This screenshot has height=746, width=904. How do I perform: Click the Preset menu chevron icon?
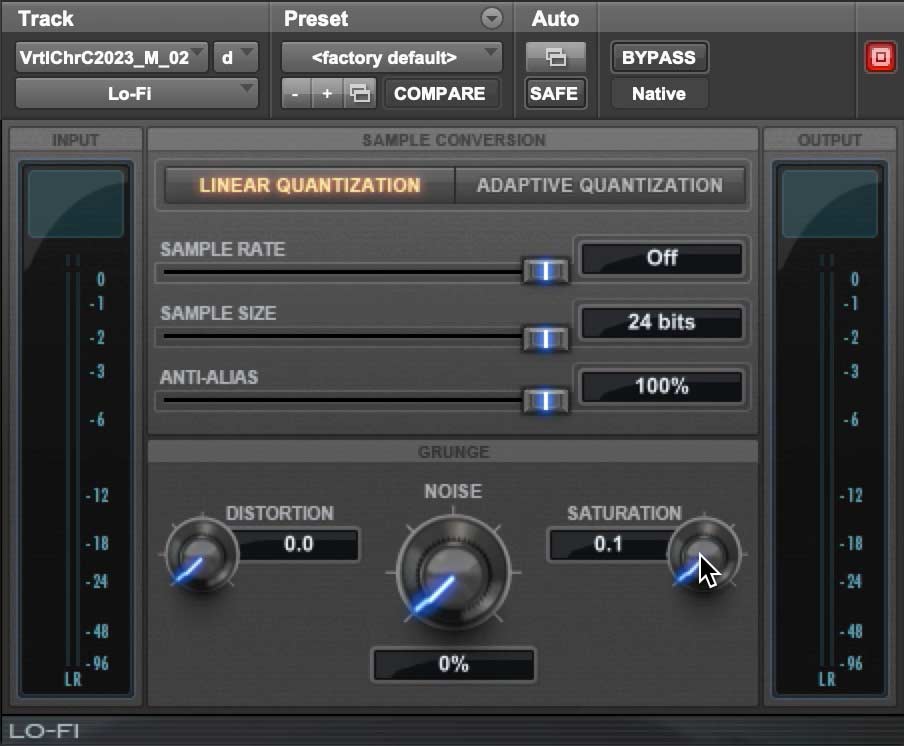[x=490, y=18]
